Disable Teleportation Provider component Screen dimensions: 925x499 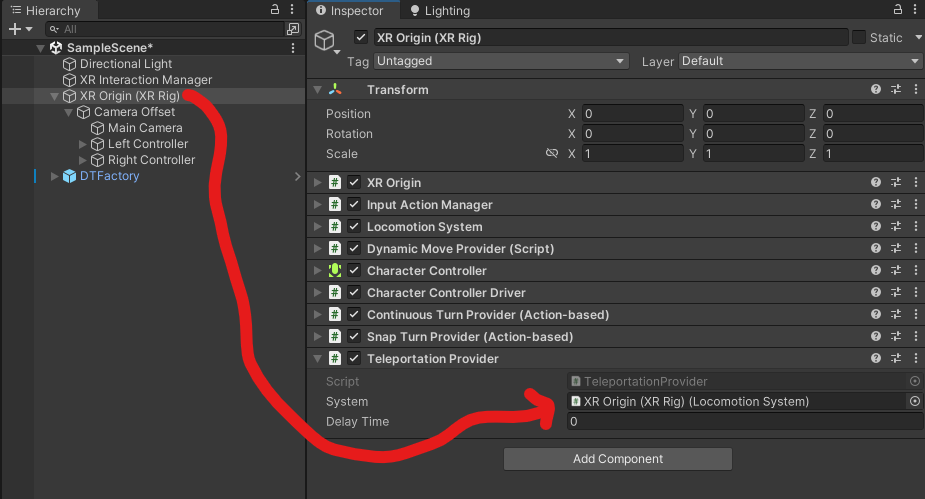coord(354,358)
